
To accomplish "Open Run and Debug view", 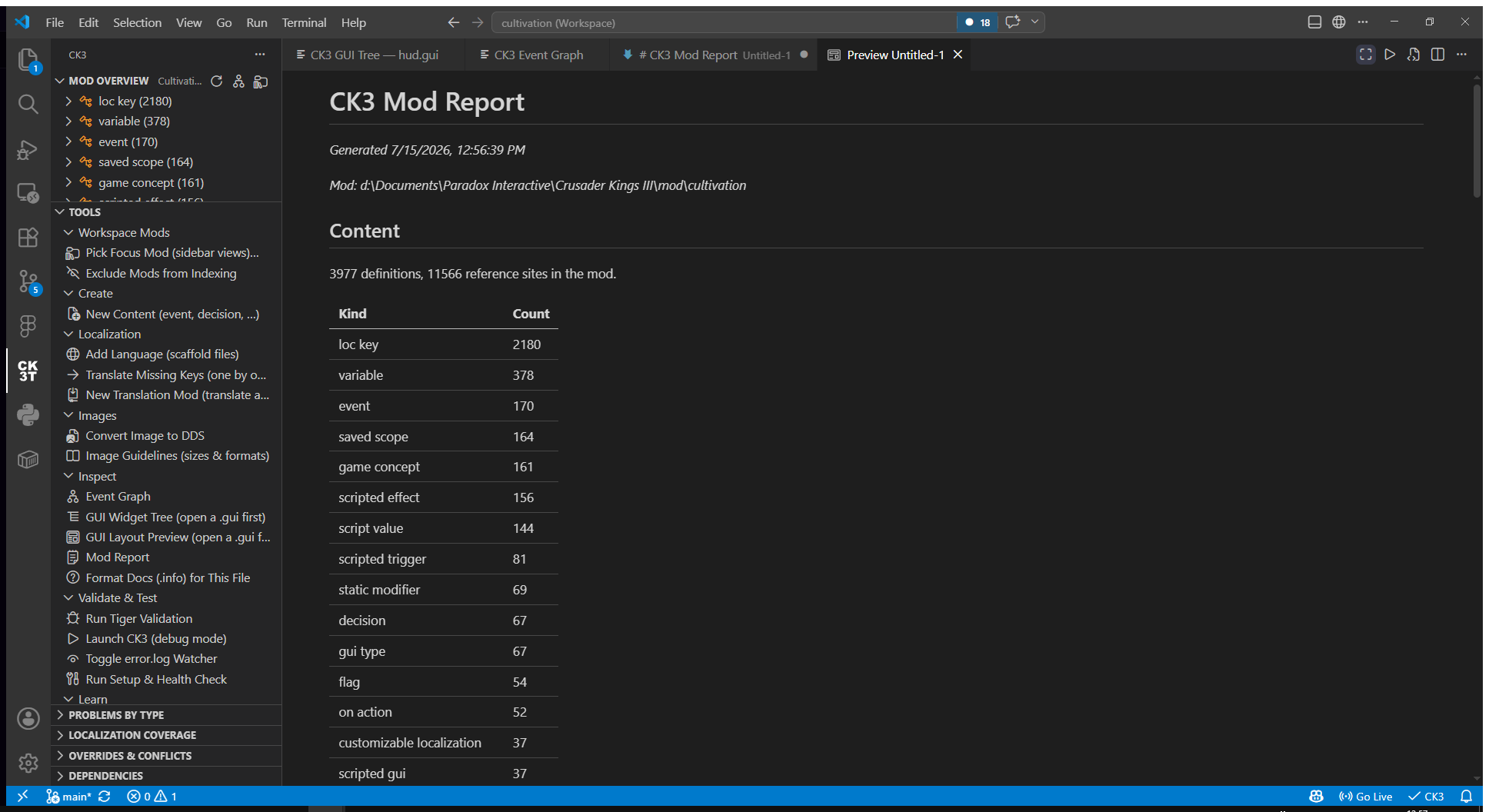I will click(x=28, y=148).
